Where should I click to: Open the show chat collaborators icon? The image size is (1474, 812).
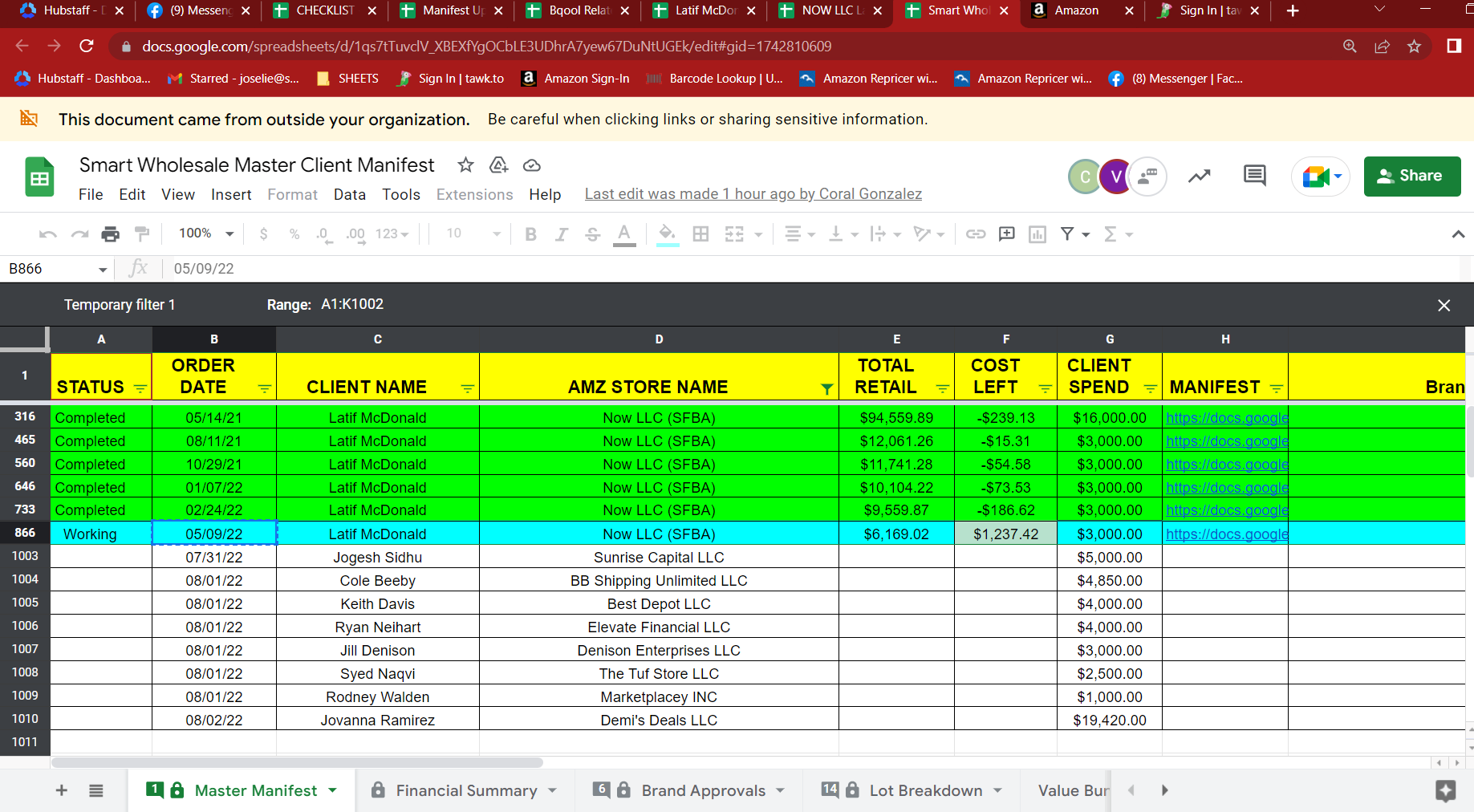point(1147,177)
